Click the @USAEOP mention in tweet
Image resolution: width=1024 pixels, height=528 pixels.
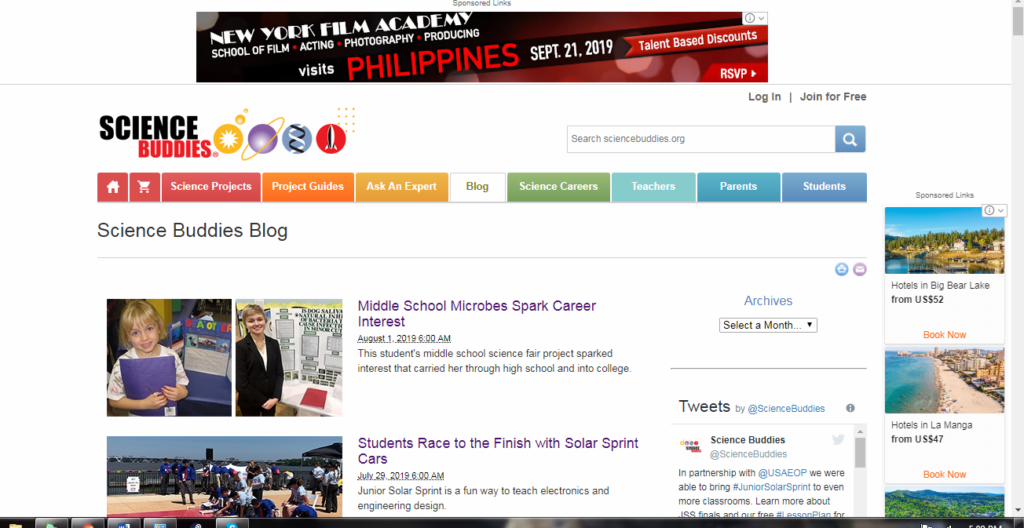point(780,472)
